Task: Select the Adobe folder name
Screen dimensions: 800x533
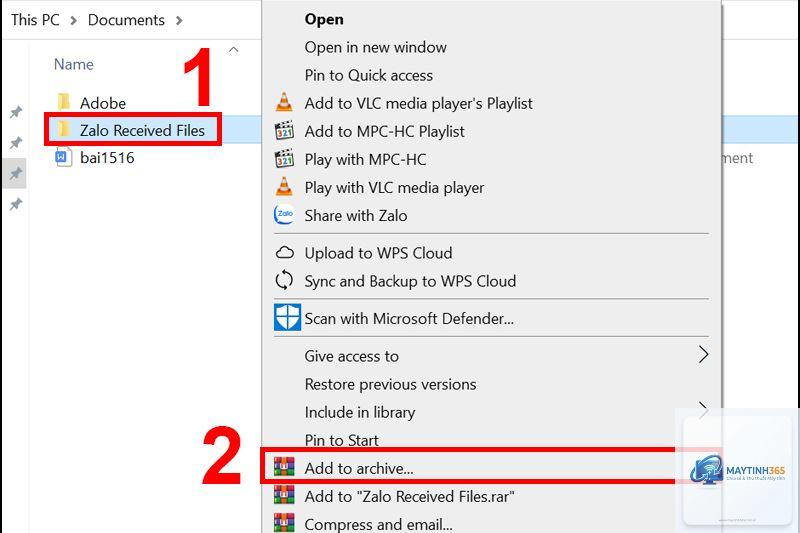Action: click(103, 103)
